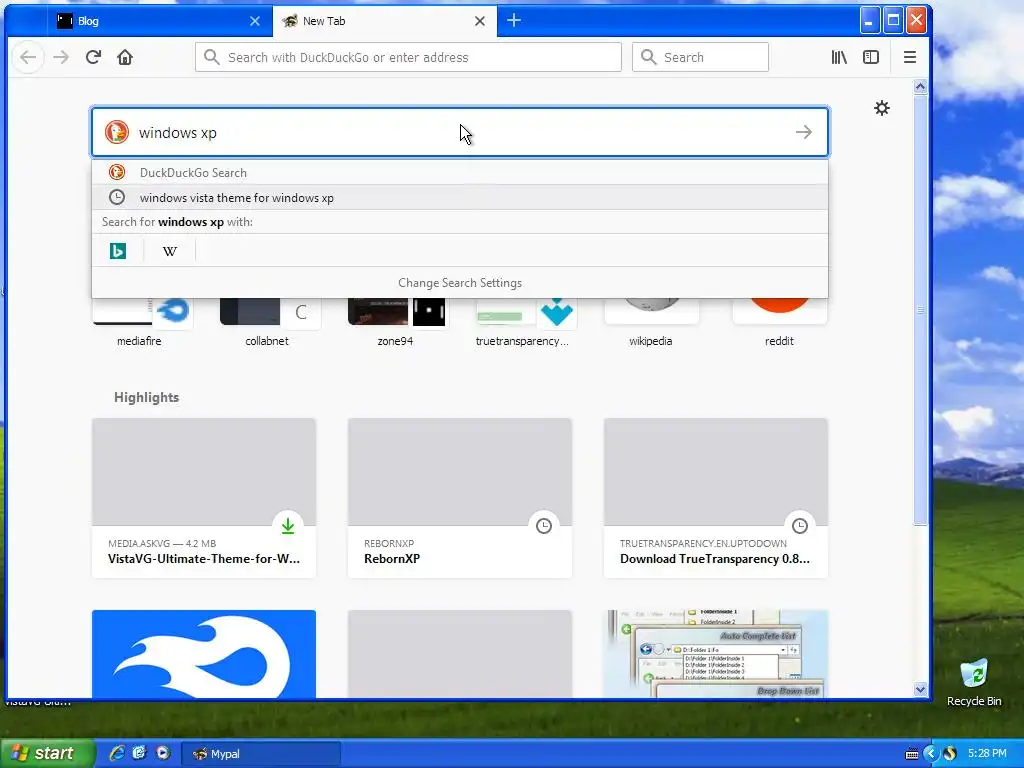Screen dimensions: 1024x768
Task: Open the VistaVG-Ultimate-Theme highlight card
Action: tap(204, 498)
